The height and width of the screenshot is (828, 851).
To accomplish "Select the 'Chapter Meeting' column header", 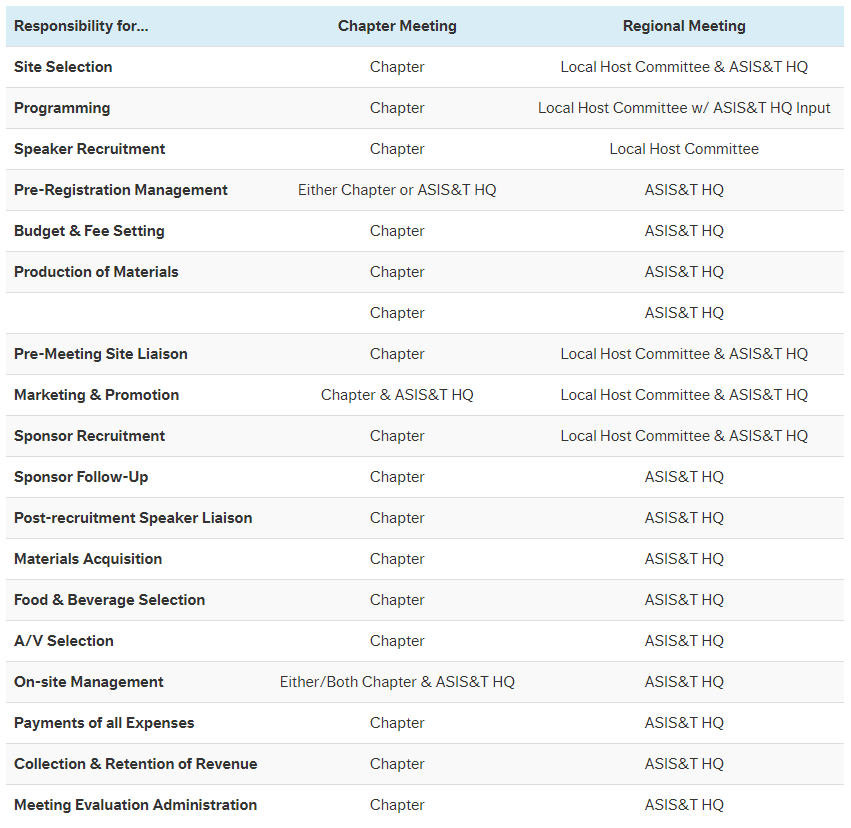I will click(x=397, y=26).
